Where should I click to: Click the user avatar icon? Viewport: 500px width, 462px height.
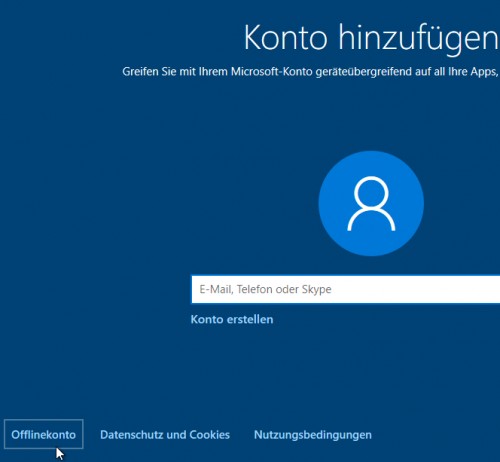coord(371,203)
